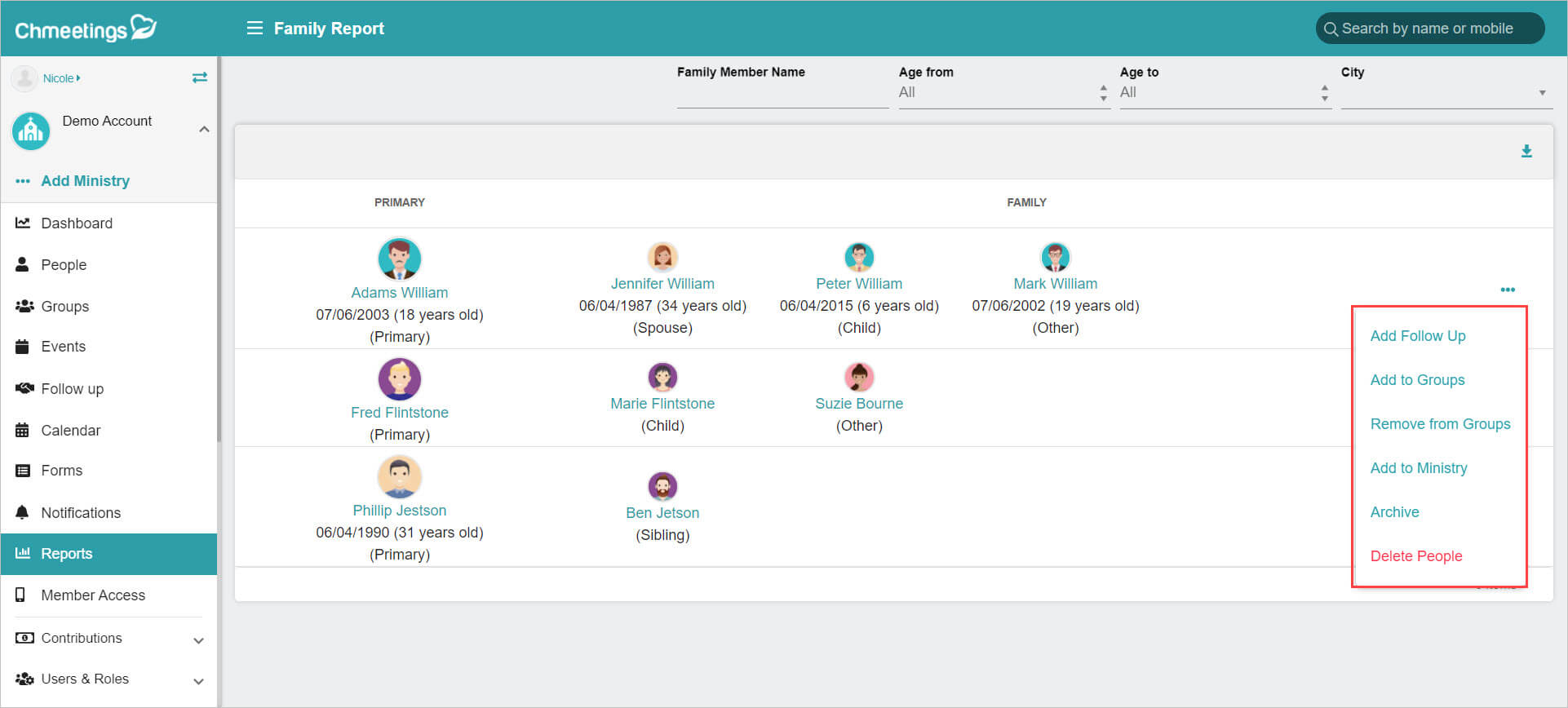
Task: Click the Events calendar icon
Action: tap(23, 346)
